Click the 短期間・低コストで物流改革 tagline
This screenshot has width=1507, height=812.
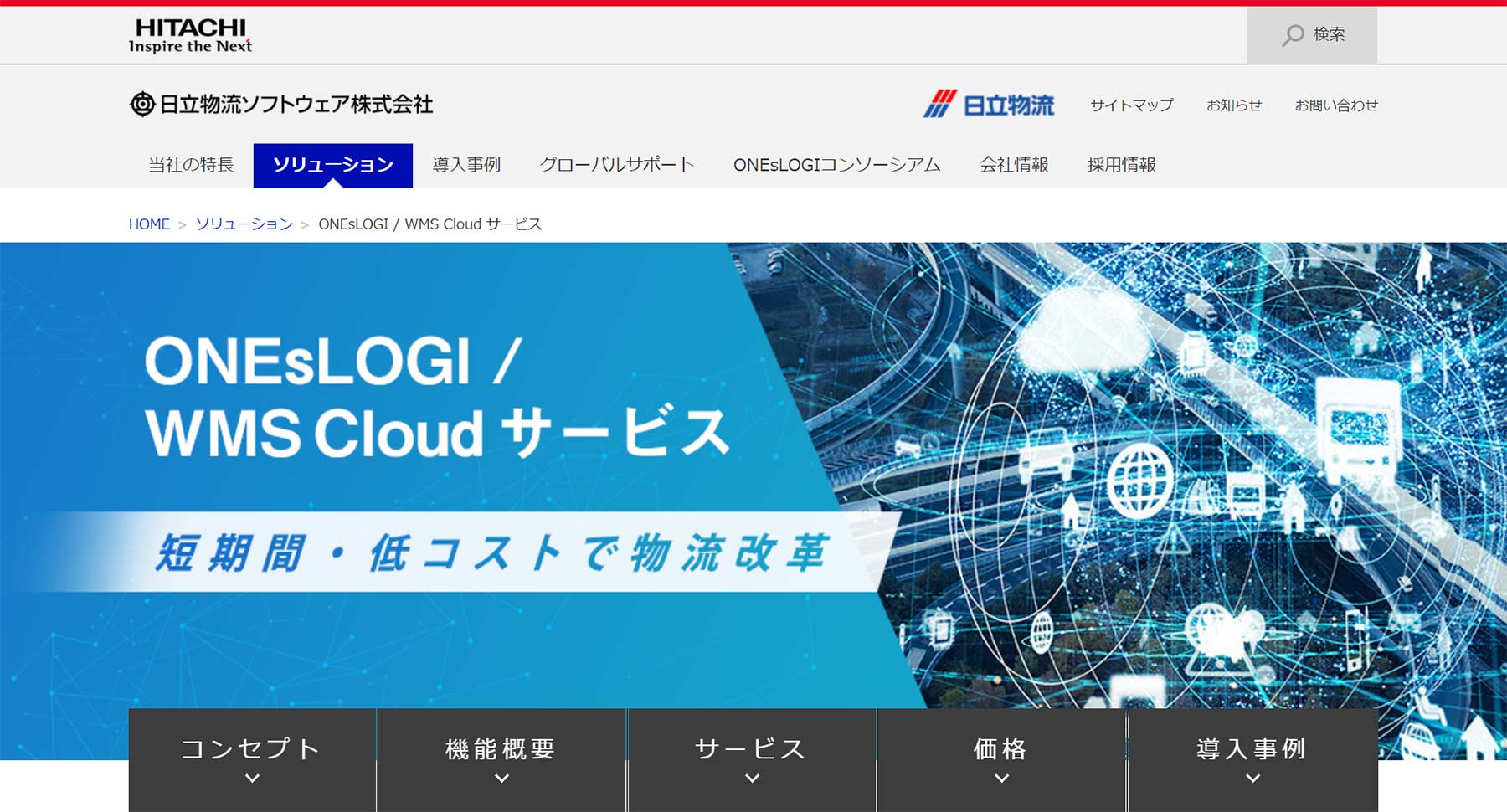(x=492, y=552)
